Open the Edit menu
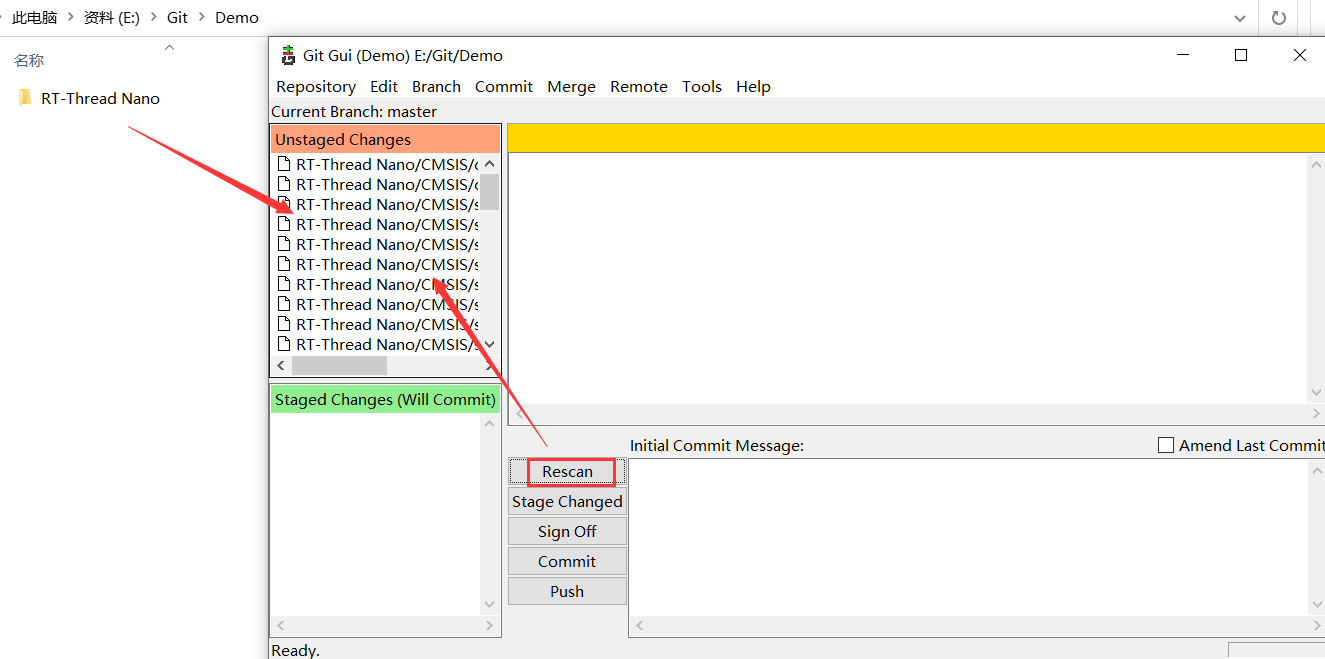The image size is (1325, 659). (x=384, y=87)
